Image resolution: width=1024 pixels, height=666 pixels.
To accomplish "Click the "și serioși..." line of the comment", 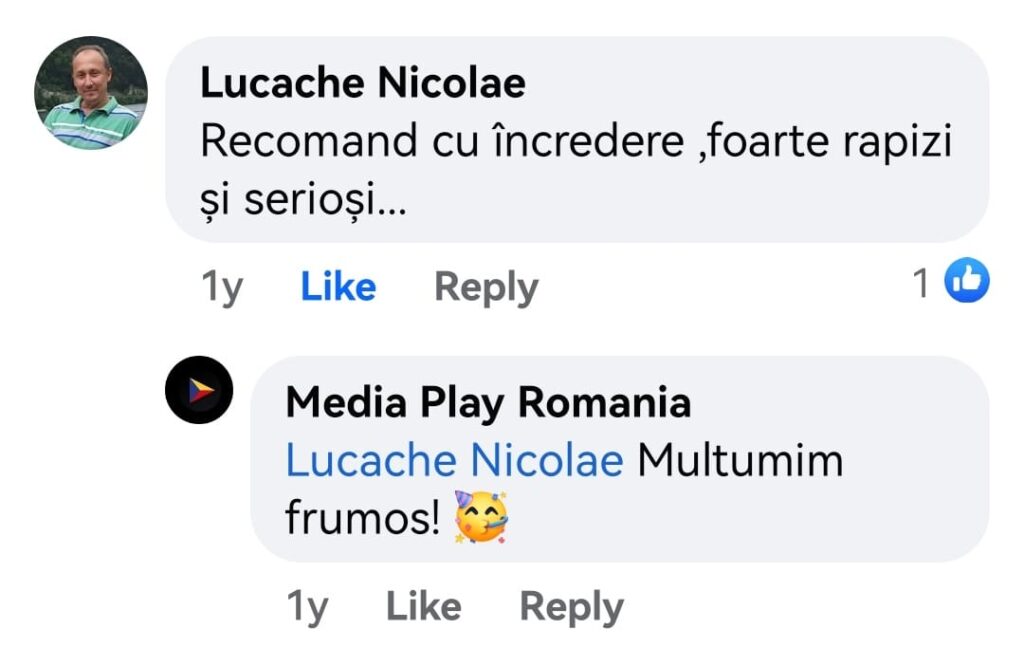I will 304,199.
